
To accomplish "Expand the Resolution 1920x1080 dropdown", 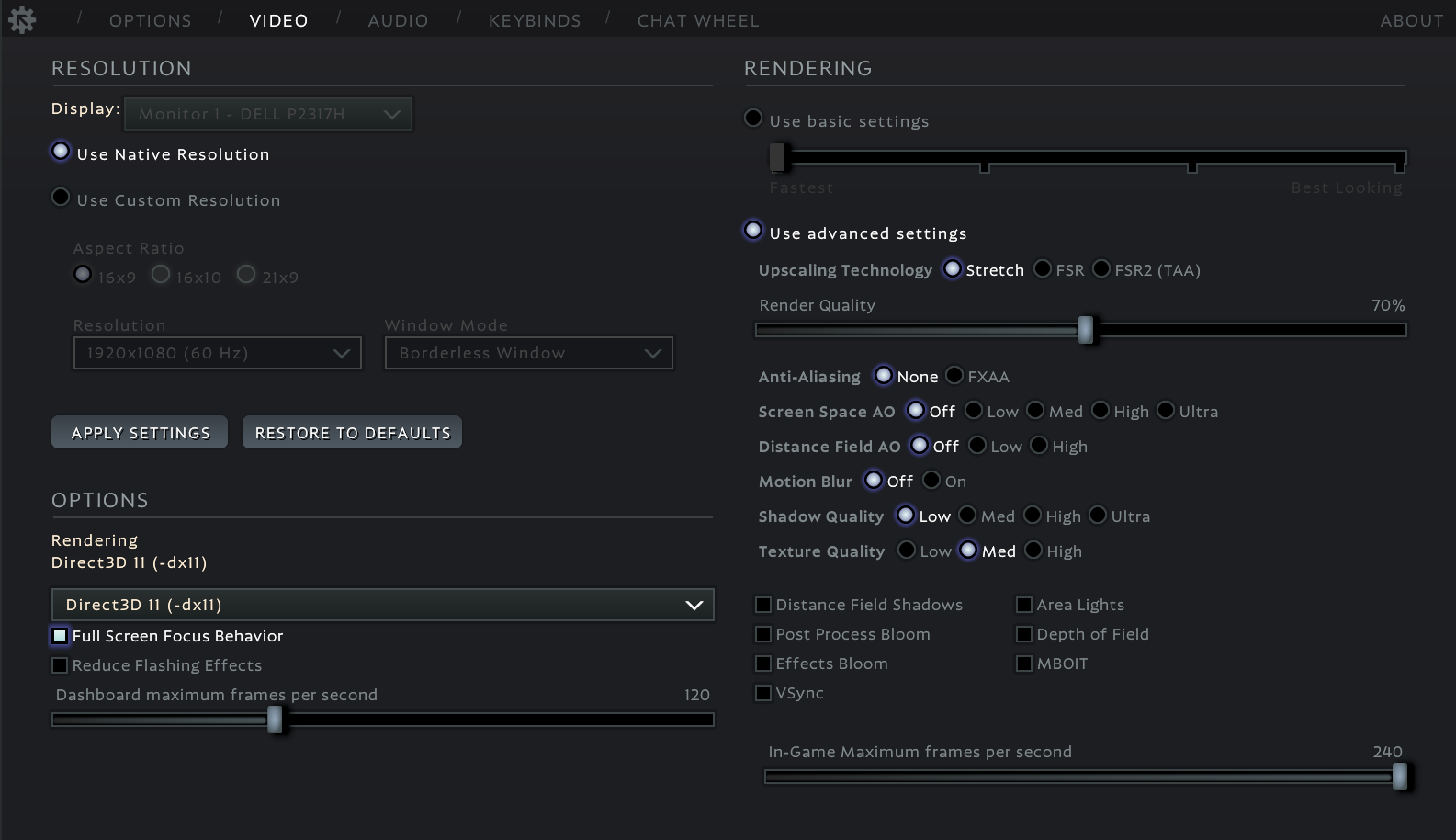I will point(217,353).
